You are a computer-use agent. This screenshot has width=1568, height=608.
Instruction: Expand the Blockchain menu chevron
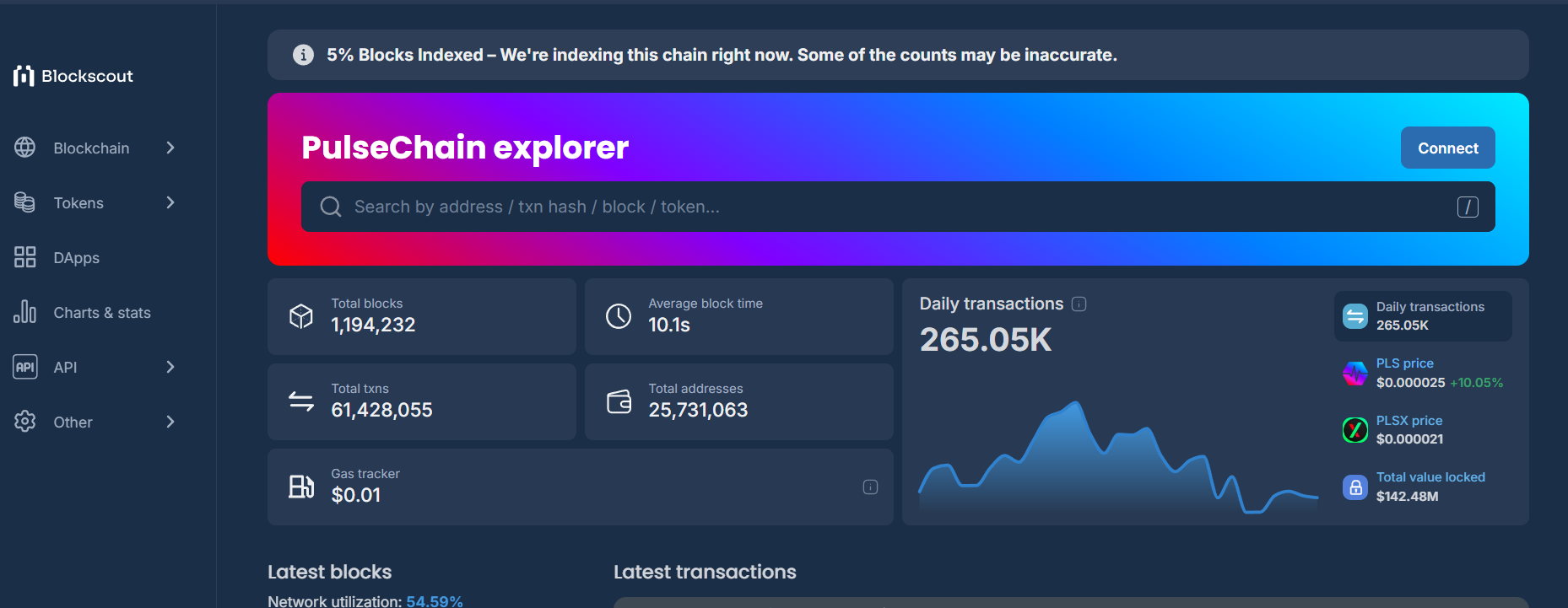tap(170, 148)
